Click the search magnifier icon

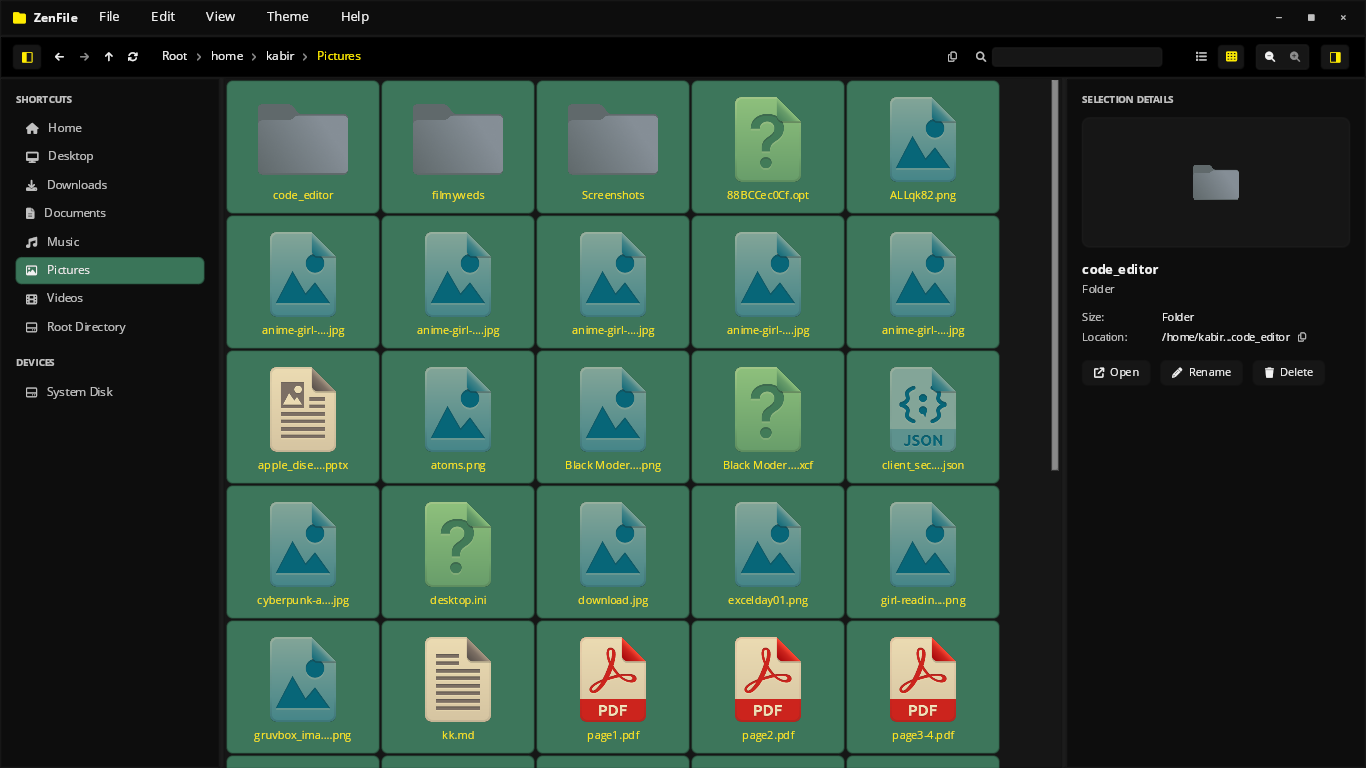981,57
